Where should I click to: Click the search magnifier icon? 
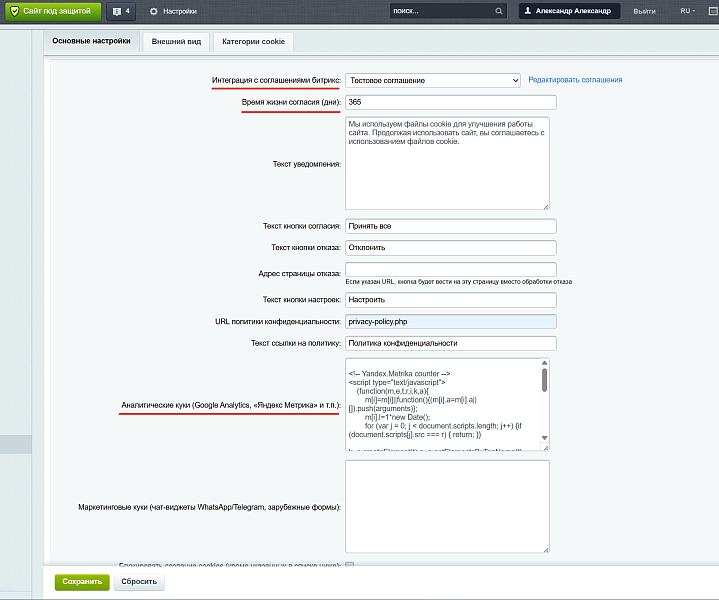pyautogui.click(x=499, y=11)
